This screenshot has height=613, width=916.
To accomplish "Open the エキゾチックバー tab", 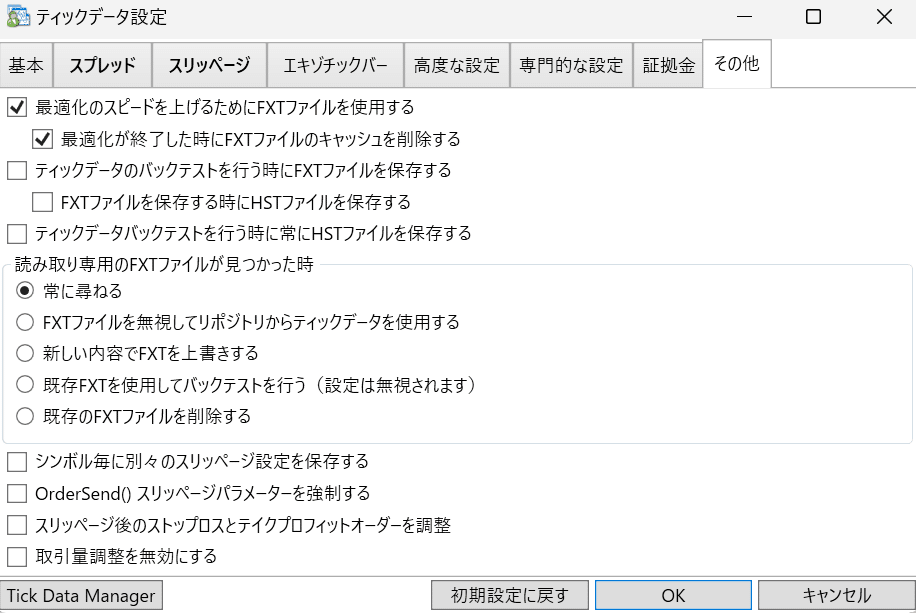I will click(335, 64).
